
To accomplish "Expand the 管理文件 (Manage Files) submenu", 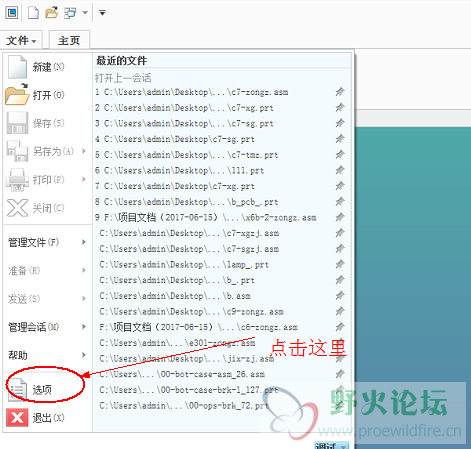I will click(x=47, y=242).
